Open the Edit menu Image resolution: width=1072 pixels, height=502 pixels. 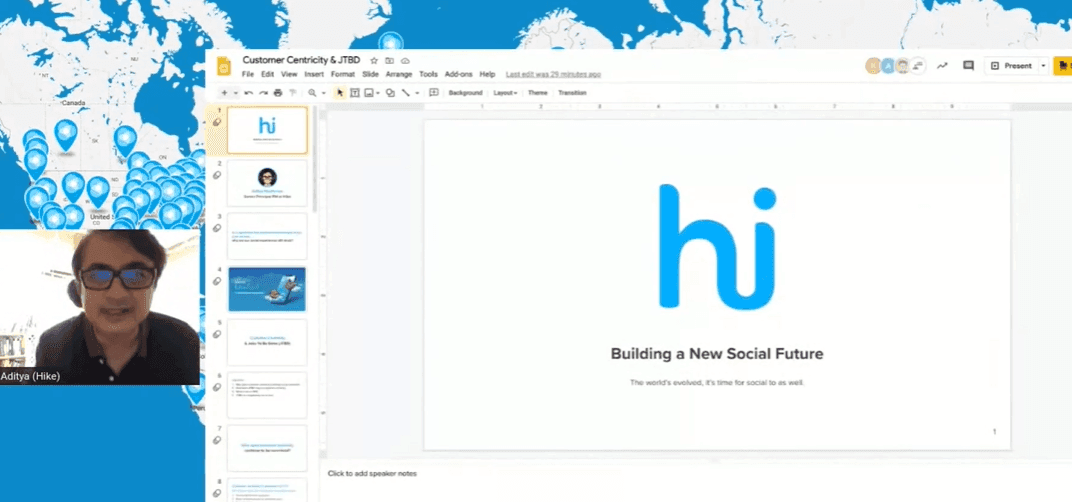[x=267, y=74]
